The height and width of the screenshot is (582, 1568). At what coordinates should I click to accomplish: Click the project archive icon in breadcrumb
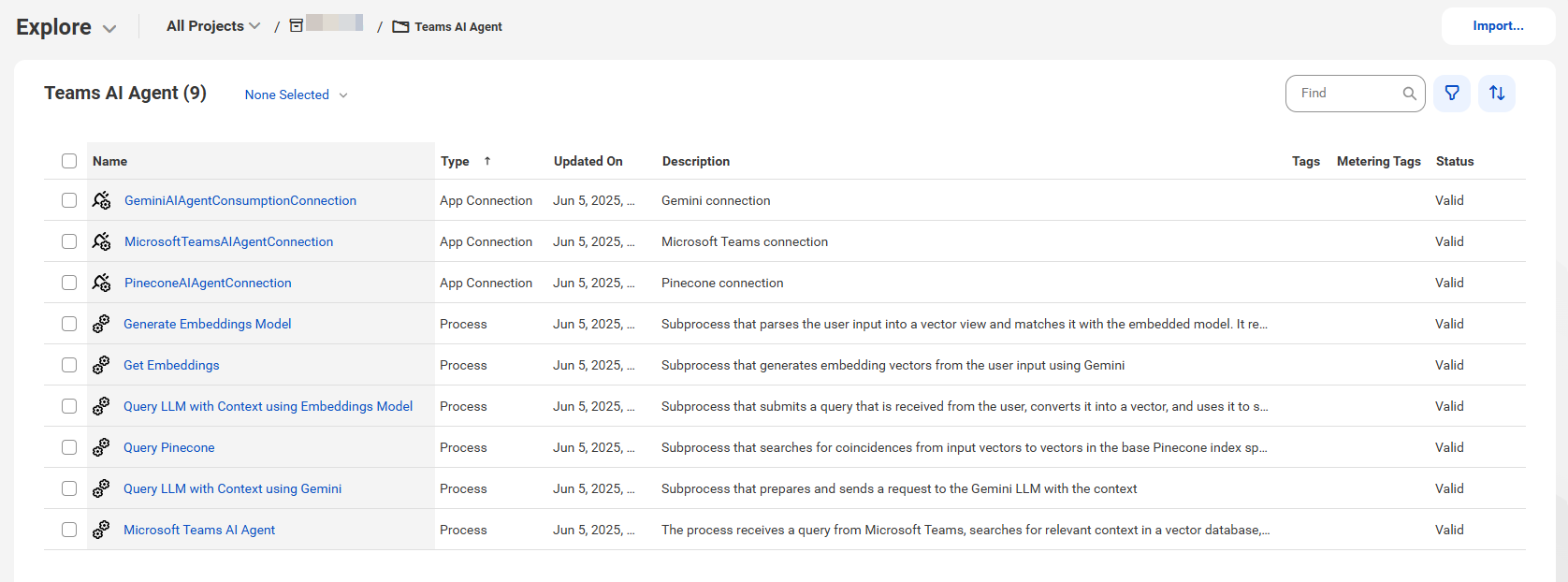click(297, 26)
